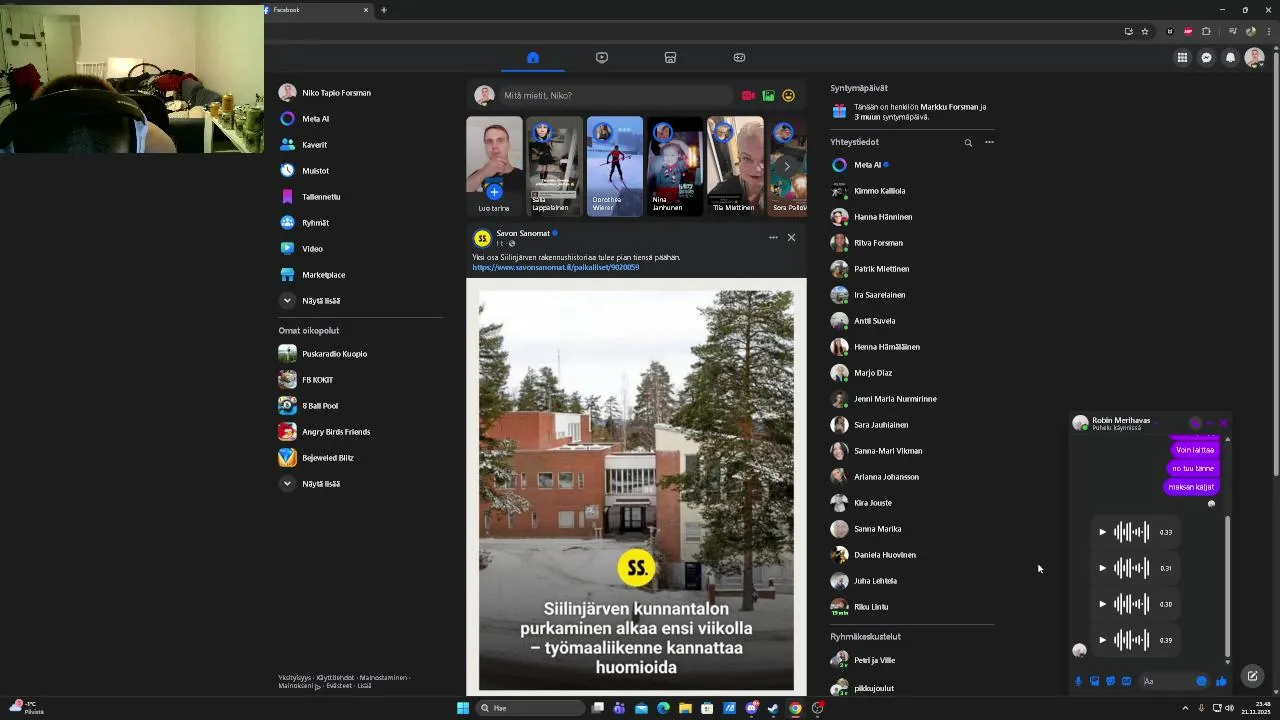Open contacts options three-dot menu

989,143
